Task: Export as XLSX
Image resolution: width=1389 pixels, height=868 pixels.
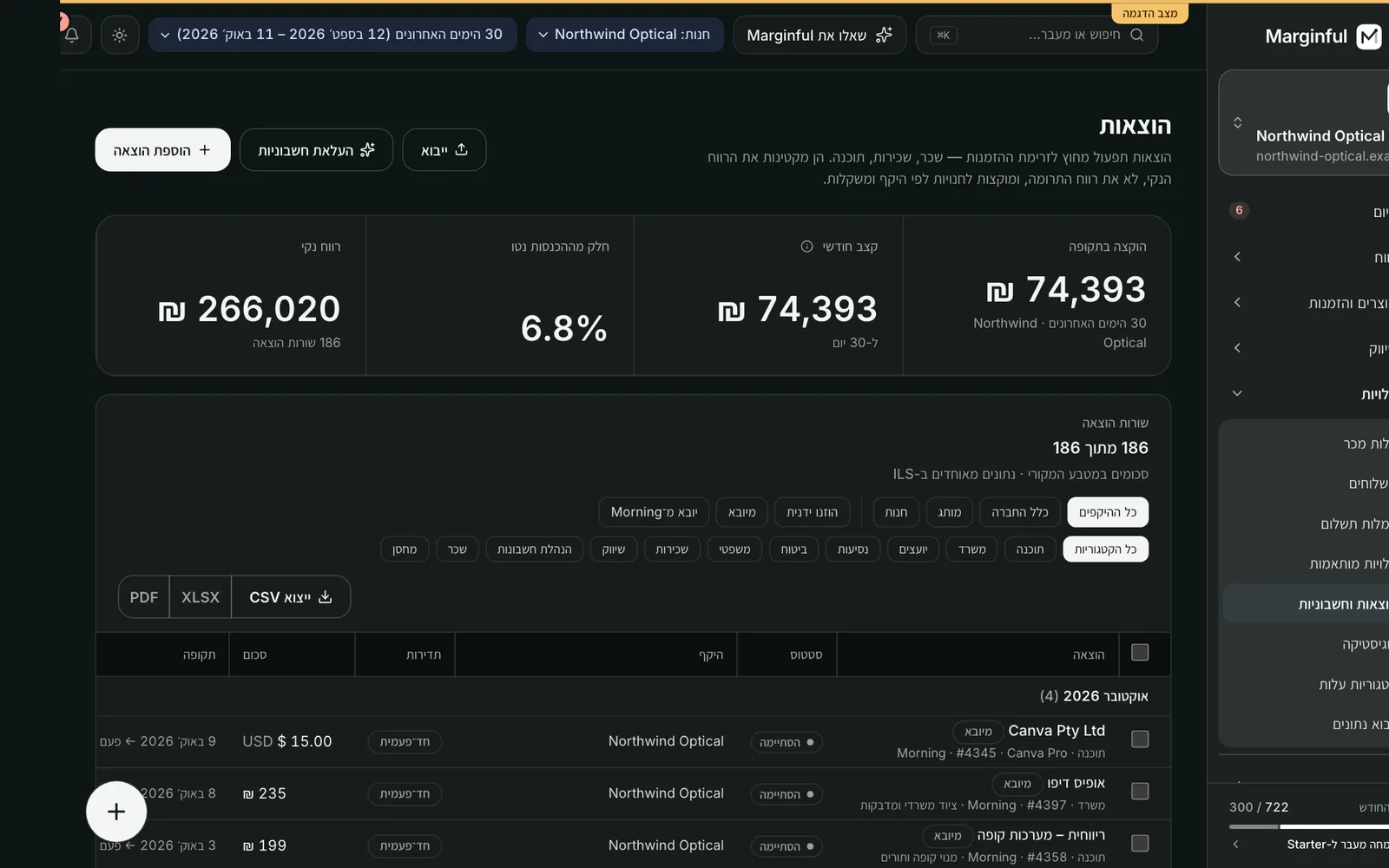Action: pyautogui.click(x=201, y=597)
